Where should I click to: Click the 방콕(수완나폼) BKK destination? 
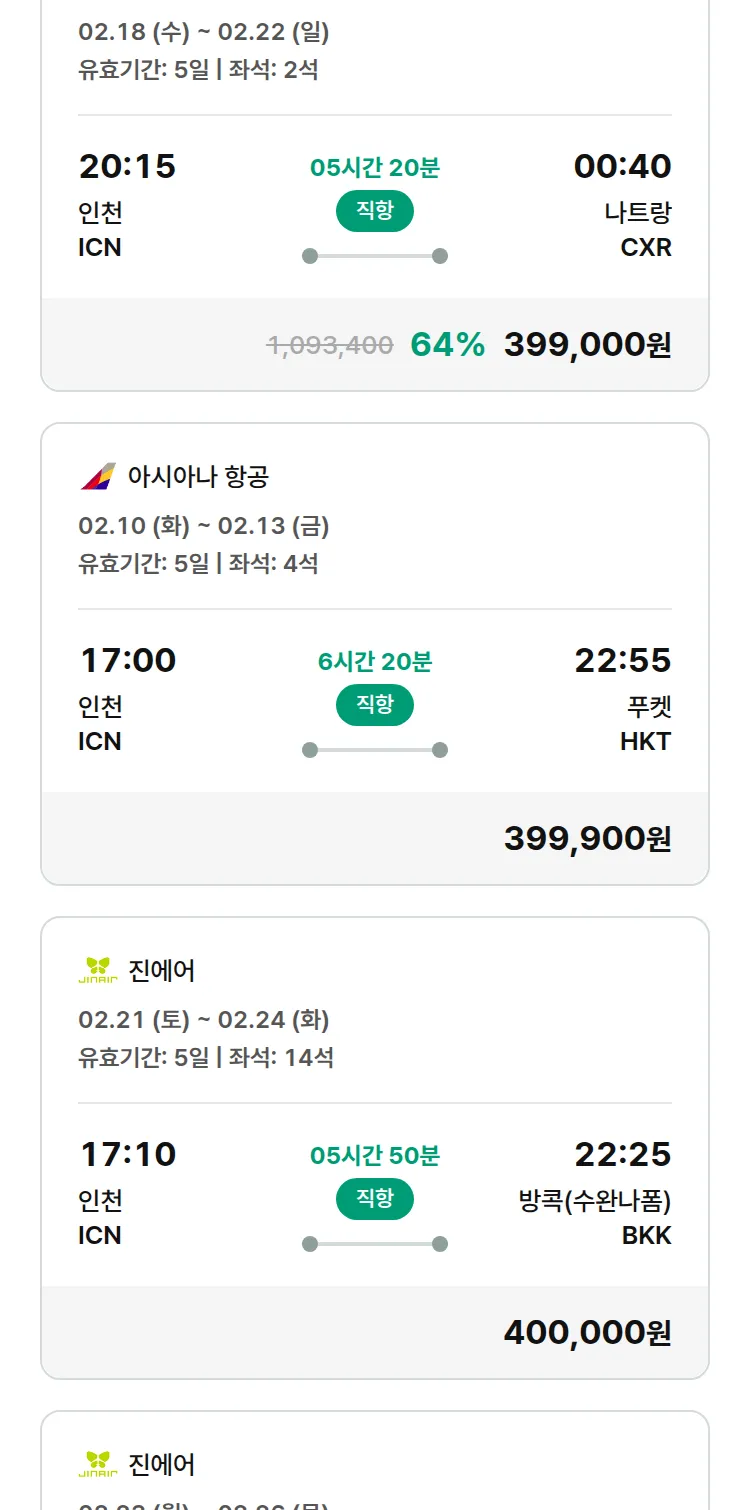595,1216
